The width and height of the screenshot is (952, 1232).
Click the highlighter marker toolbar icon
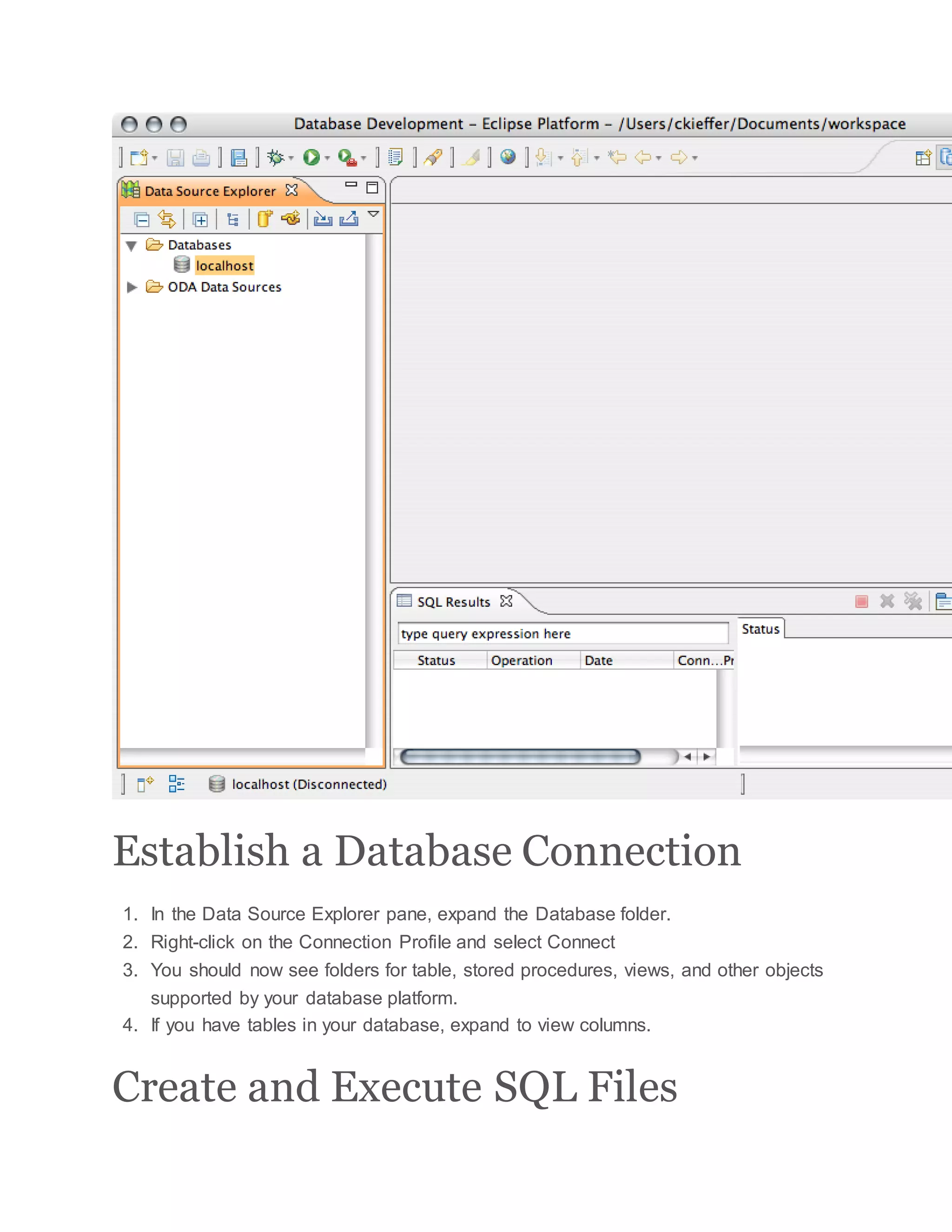pyautogui.click(x=471, y=158)
